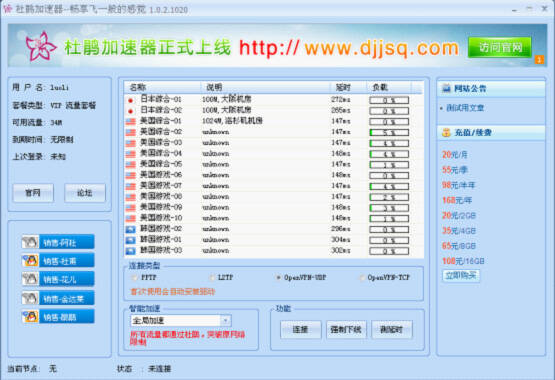Click the 35元/4GB price option

[x=459, y=231]
